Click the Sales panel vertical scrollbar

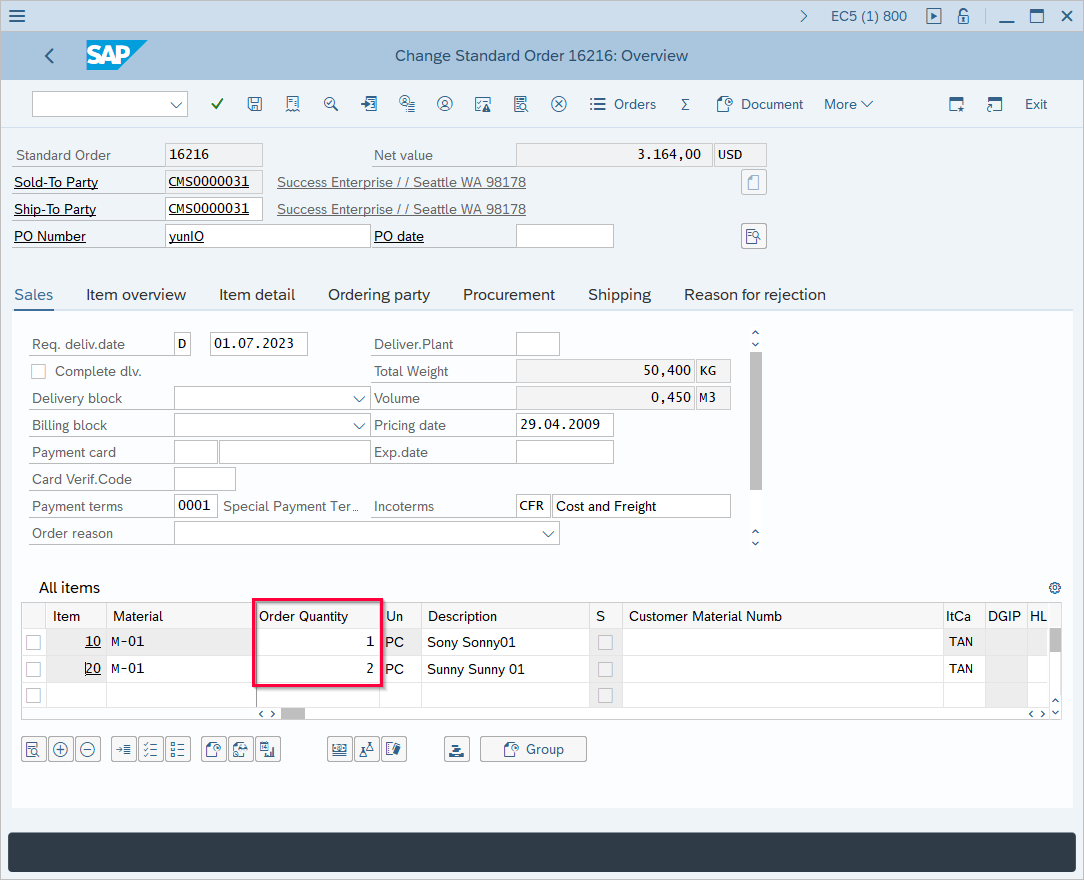tap(756, 420)
